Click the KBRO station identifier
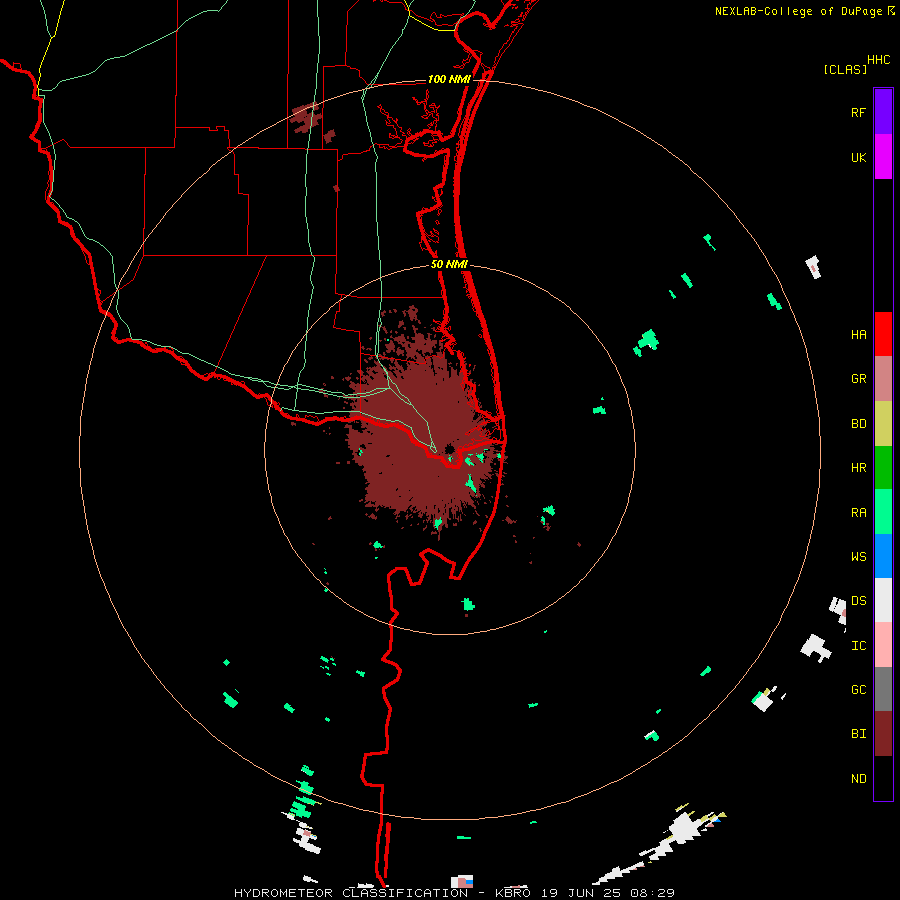Image resolution: width=900 pixels, height=900 pixels. point(513,893)
